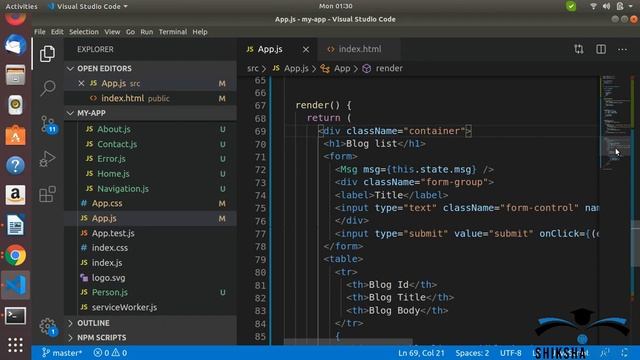640x360 pixels.
Task: Open Contact.js in the explorer
Action: point(150,144)
